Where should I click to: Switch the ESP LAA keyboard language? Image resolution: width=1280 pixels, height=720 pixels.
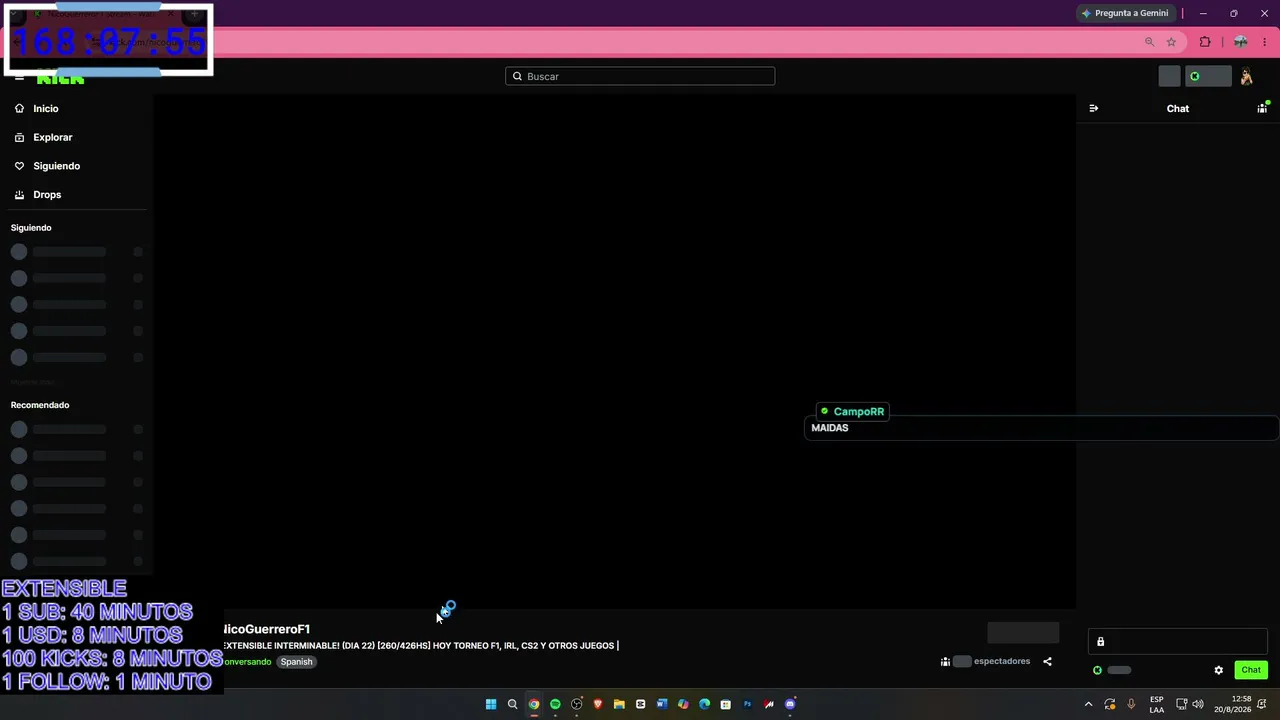pyautogui.click(x=1156, y=704)
